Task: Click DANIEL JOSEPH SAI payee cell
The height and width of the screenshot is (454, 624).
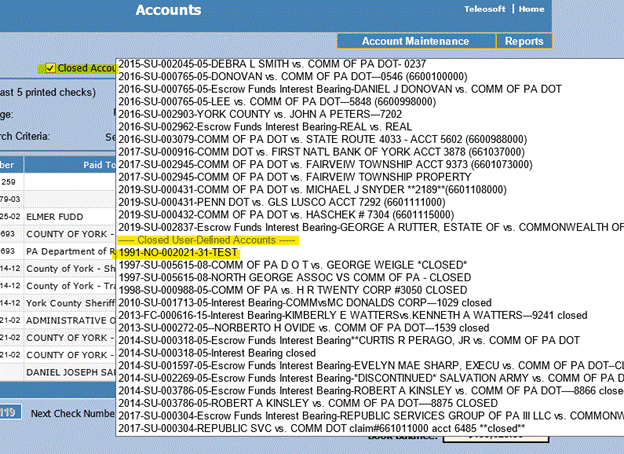Action: 70,372
